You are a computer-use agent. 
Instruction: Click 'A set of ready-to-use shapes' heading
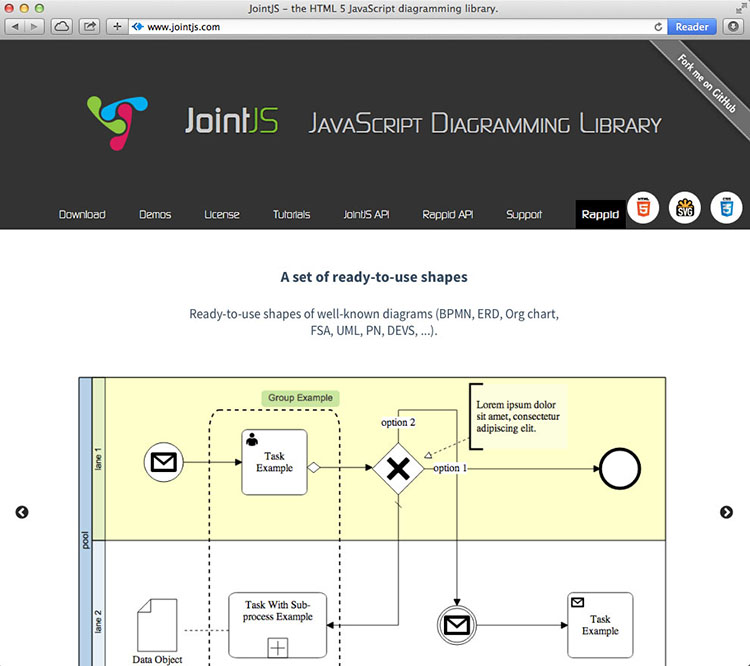pyautogui.click(x=374, y=277)
